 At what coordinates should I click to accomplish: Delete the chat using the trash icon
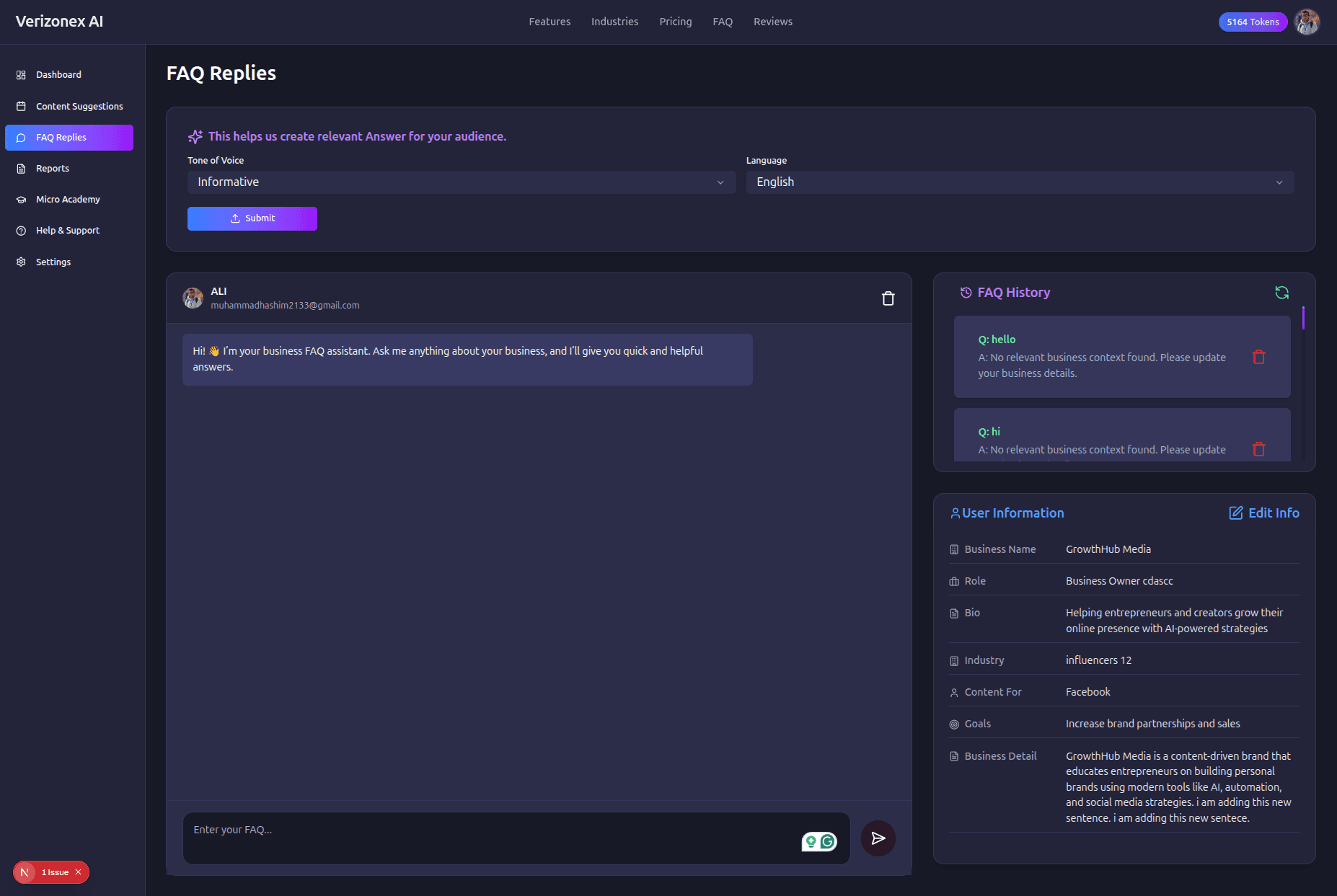[888, 298]
